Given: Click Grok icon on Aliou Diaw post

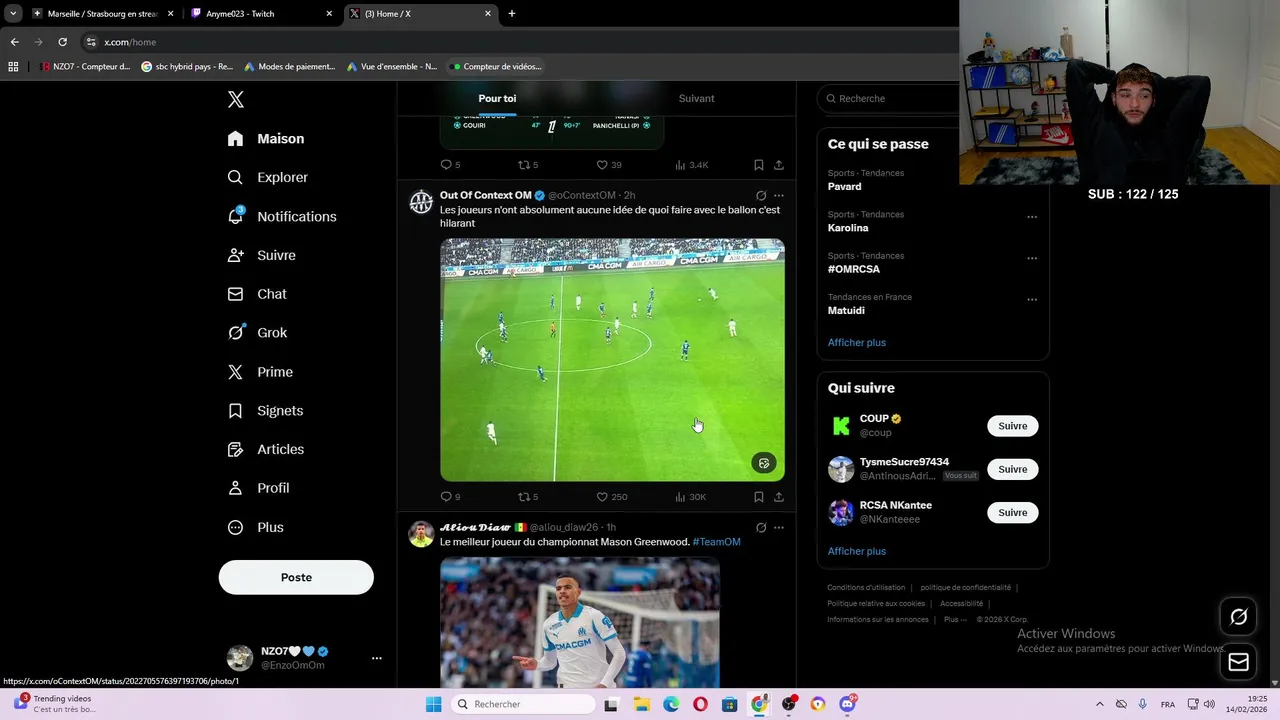Looking at the screenshot, I should [761, 527].
